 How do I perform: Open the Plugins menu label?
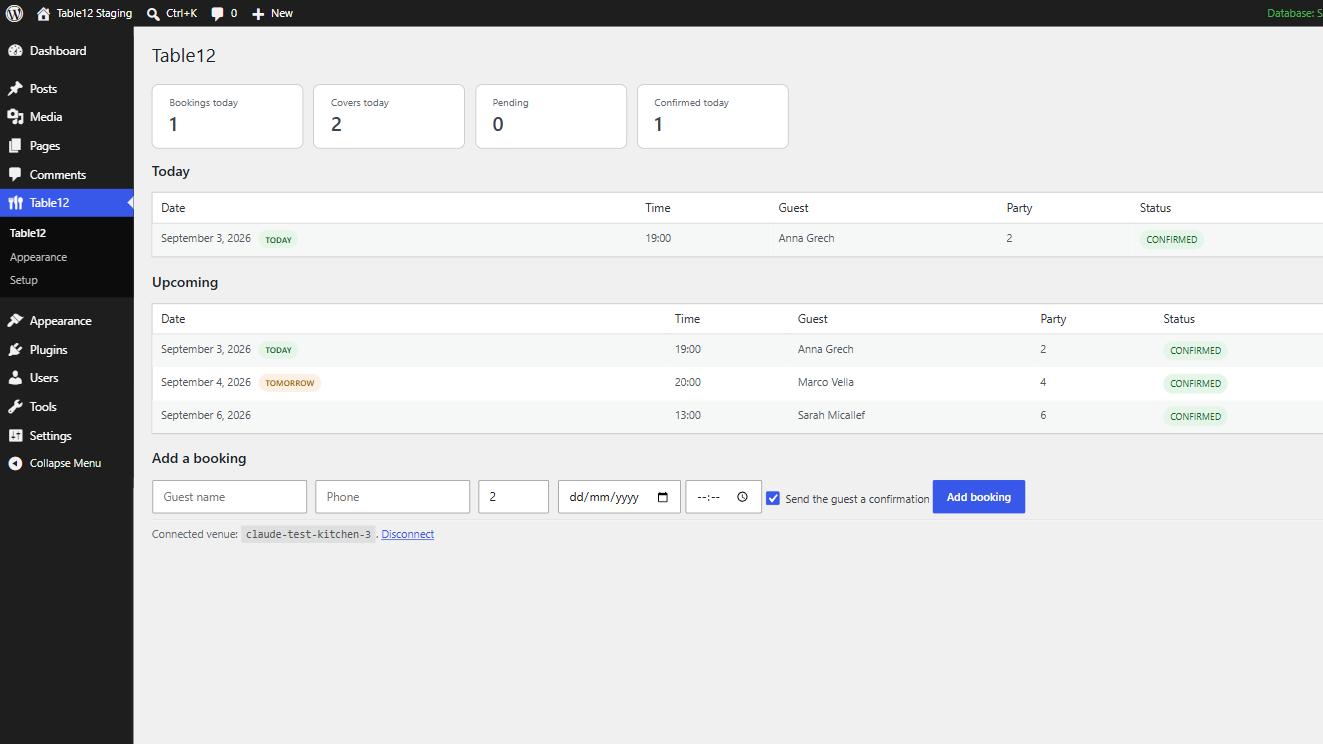pos(48,350)
